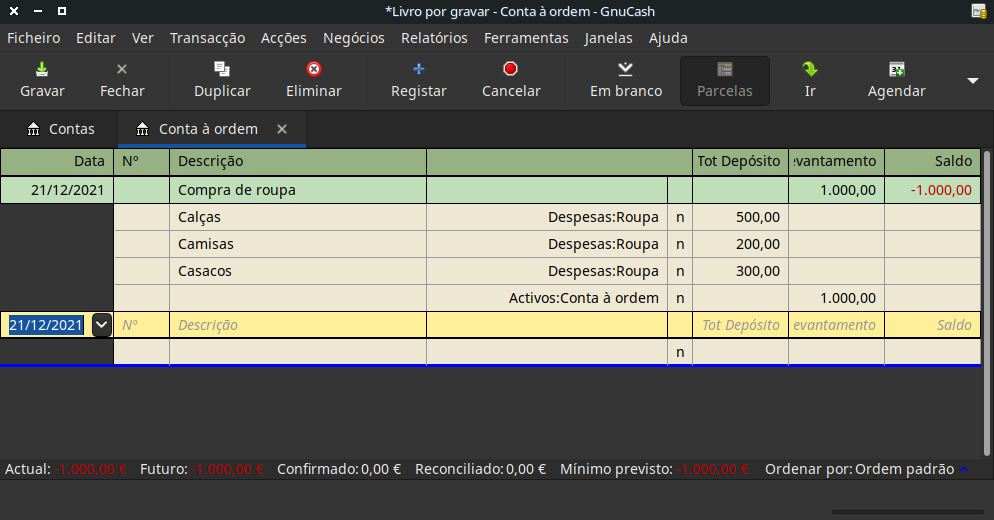Click the Duplicar transaction icon
994x520 pixels.
[222, 69]
